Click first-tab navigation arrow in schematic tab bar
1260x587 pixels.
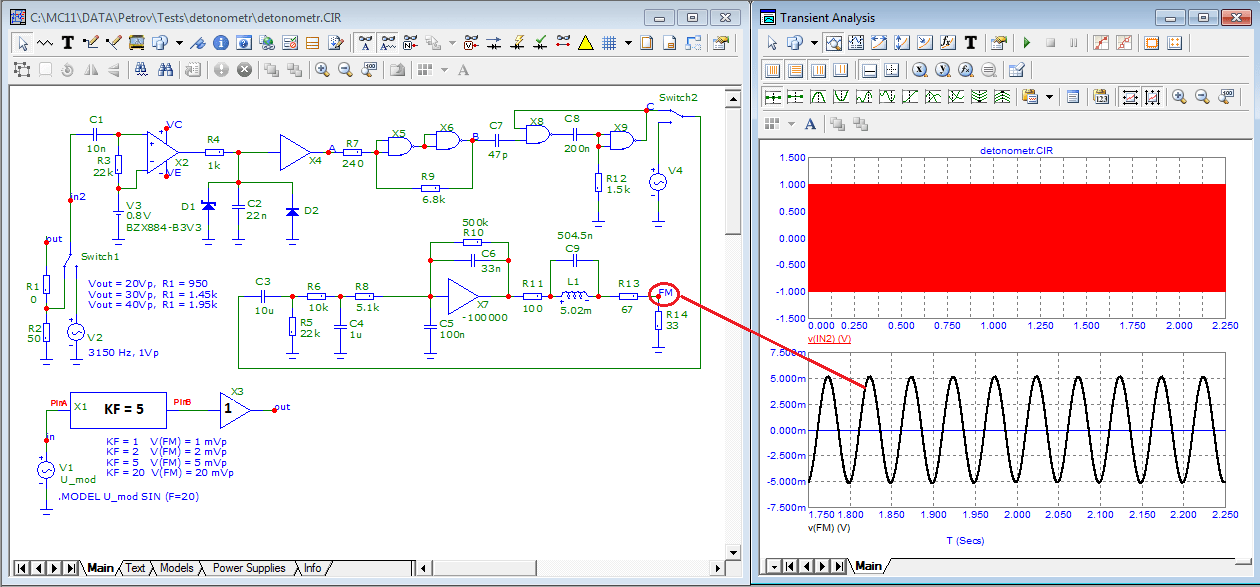22,568
